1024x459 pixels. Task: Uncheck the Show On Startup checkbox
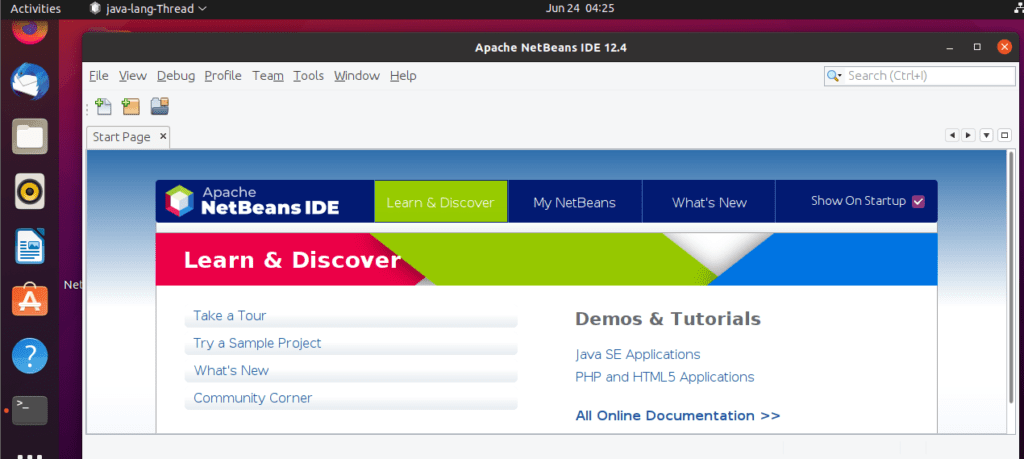pos(918,201)
